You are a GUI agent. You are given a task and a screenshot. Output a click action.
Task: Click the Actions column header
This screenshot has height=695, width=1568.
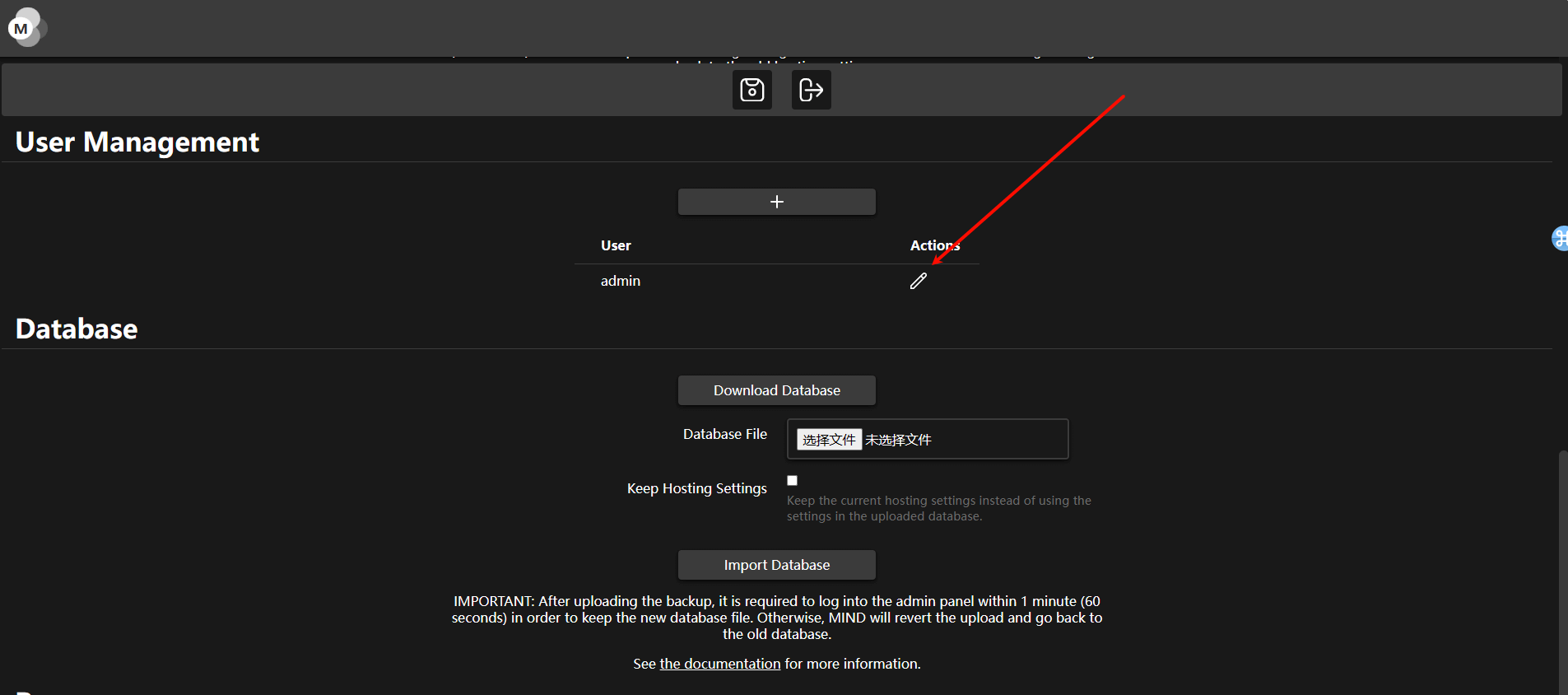tap(934, 245)
